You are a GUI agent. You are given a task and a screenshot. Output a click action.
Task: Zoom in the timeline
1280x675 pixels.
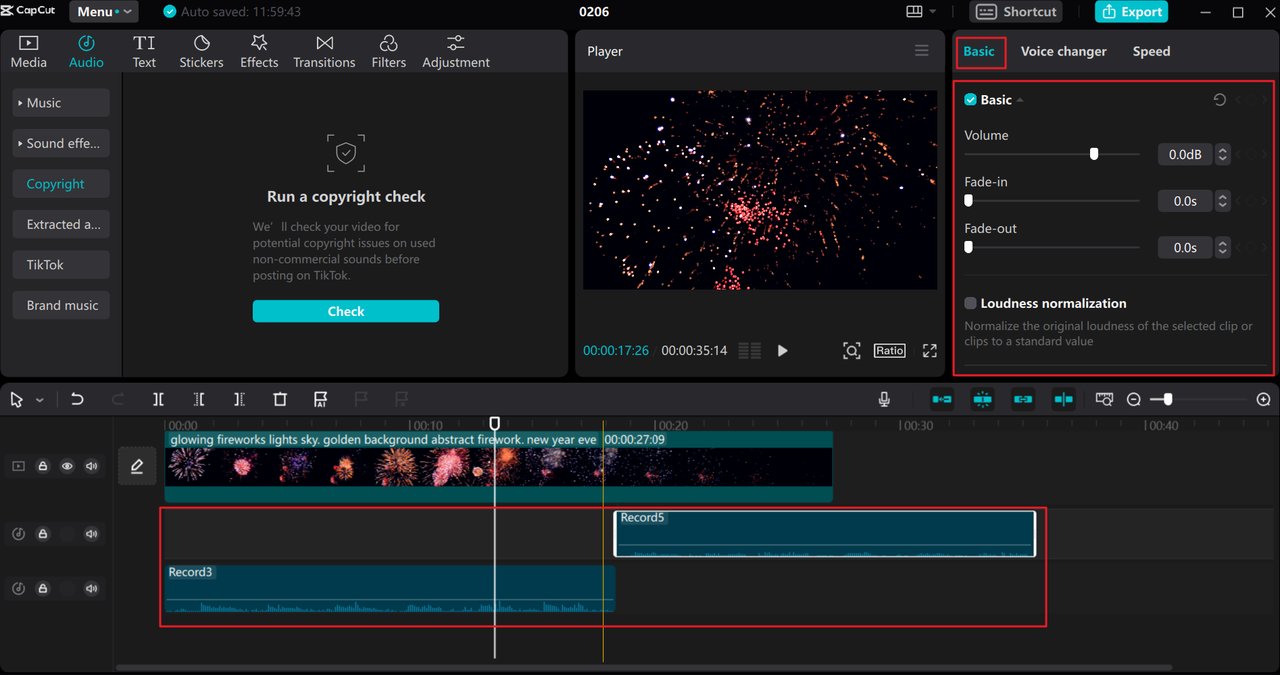pyautogui.click(x=1263, y=399)
